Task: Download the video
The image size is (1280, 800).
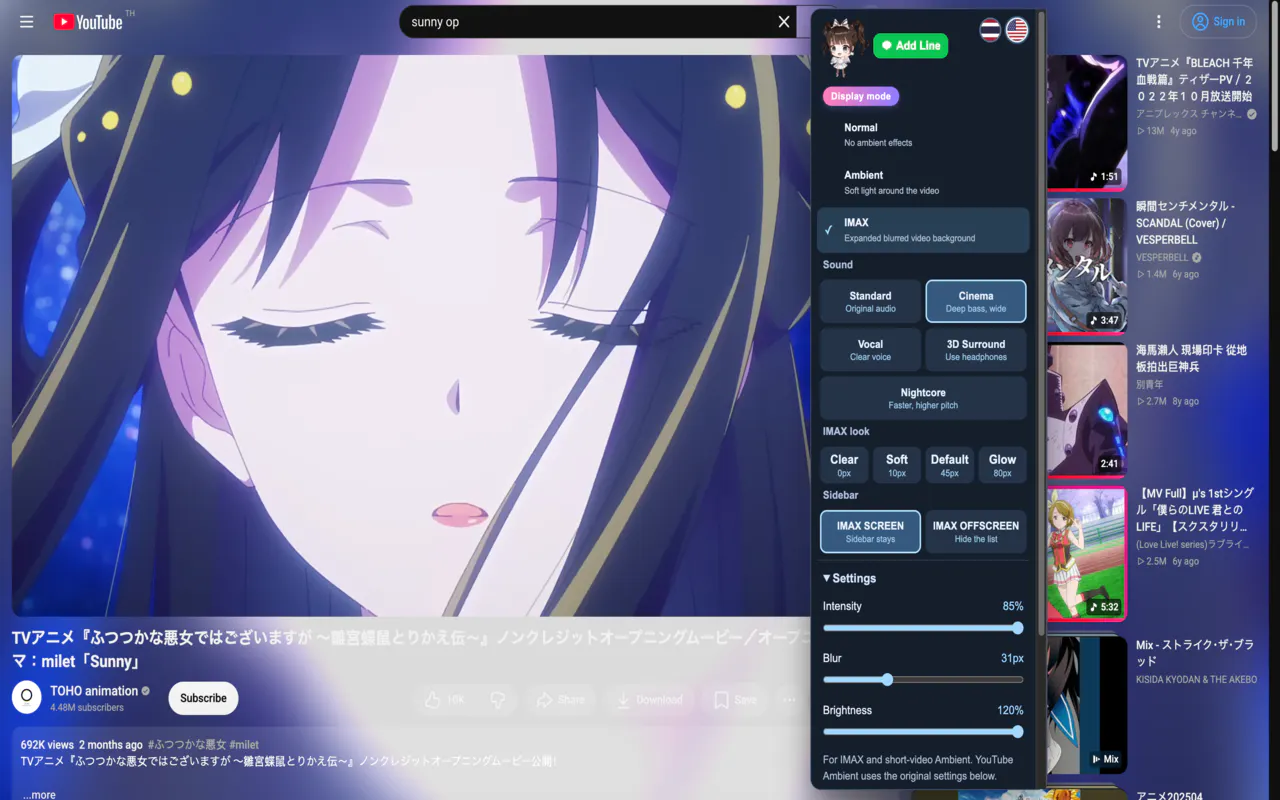Action: (x=649, y=700)
